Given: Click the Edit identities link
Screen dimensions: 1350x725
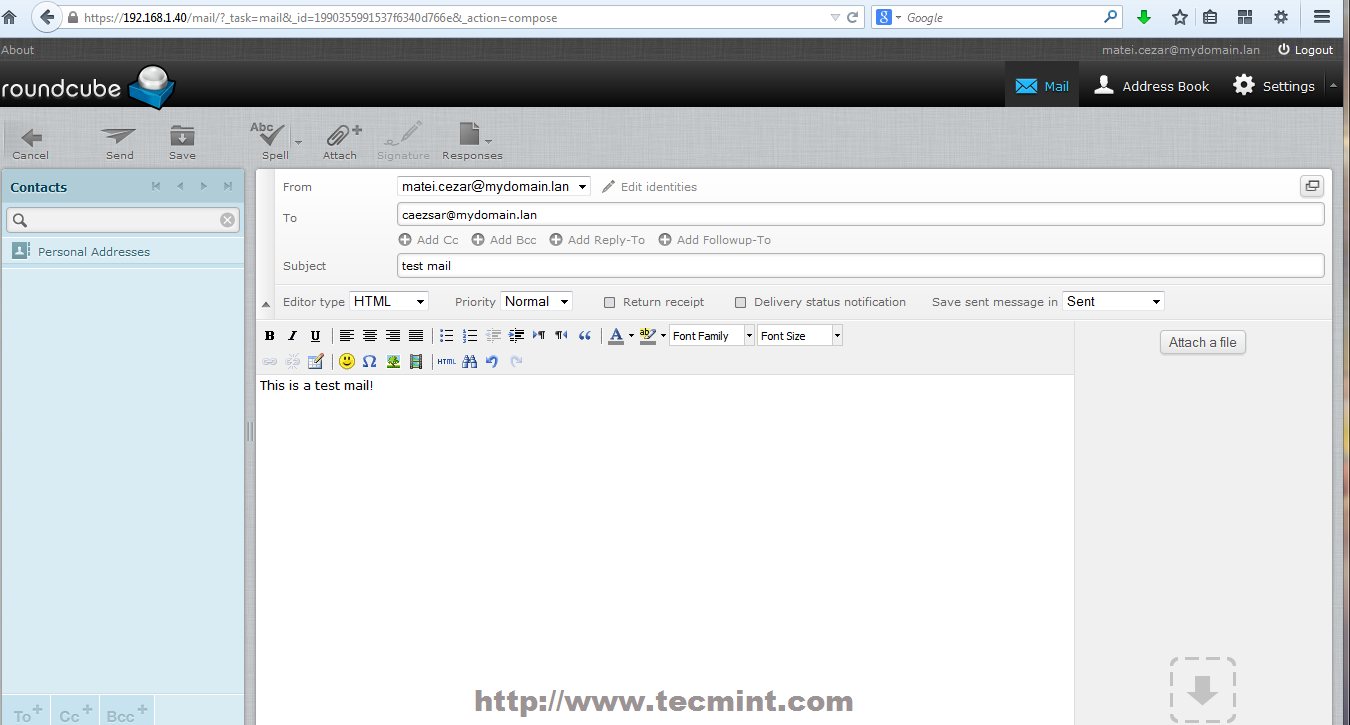Looking at the screenshot, I should pyautogui.click(x=649, y=187).
